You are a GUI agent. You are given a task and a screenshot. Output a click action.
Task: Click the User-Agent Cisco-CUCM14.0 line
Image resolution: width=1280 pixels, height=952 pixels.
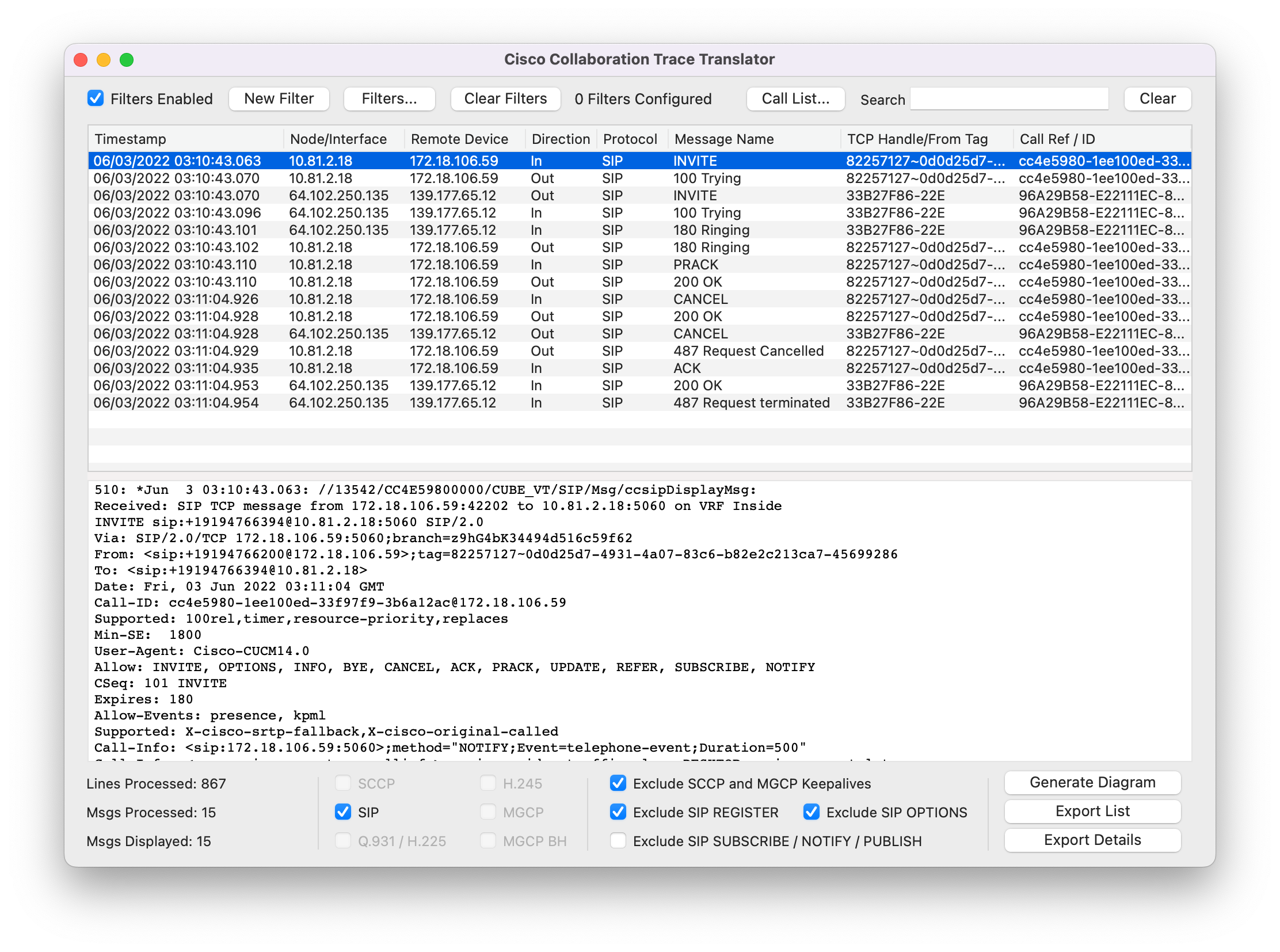(x=201, y=651)
